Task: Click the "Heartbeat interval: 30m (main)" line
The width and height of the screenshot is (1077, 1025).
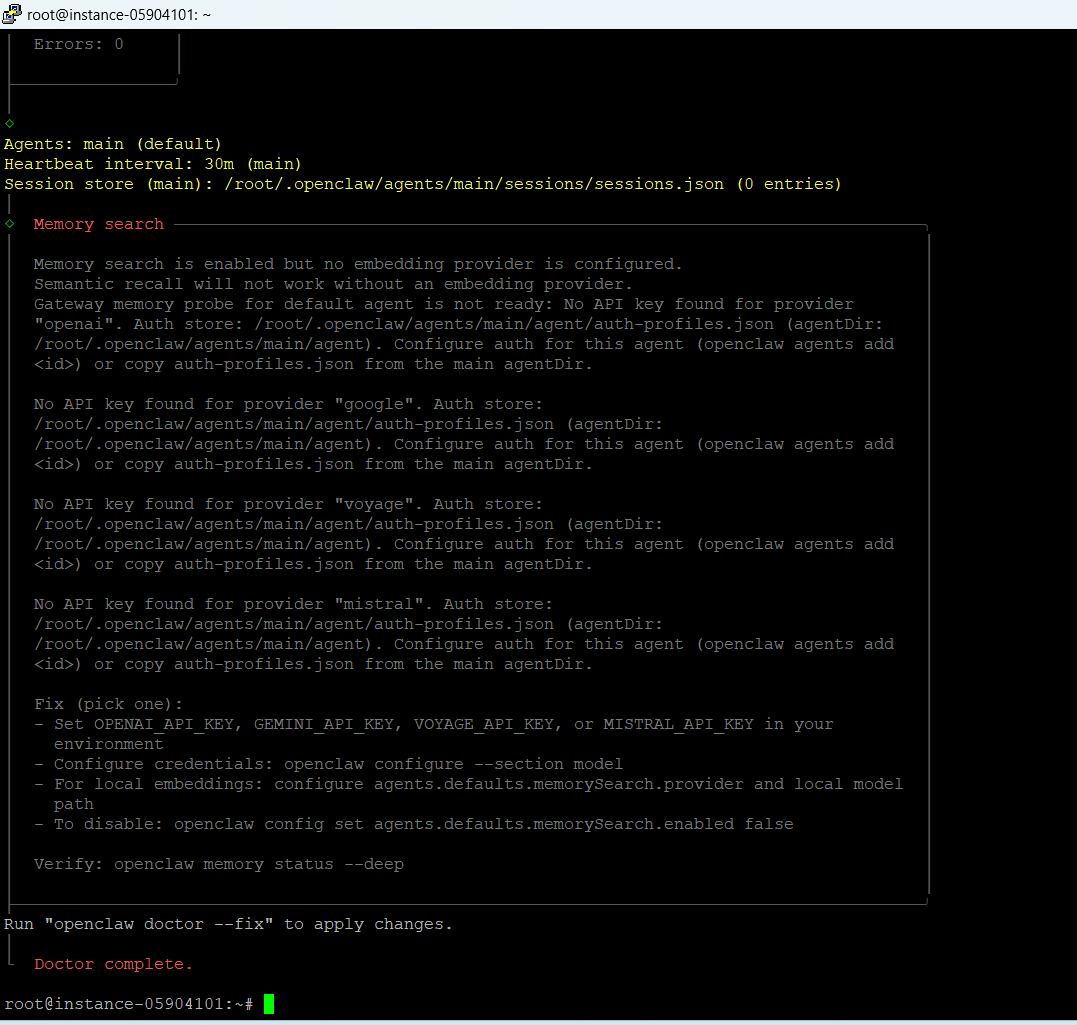Action: [152, 164]
